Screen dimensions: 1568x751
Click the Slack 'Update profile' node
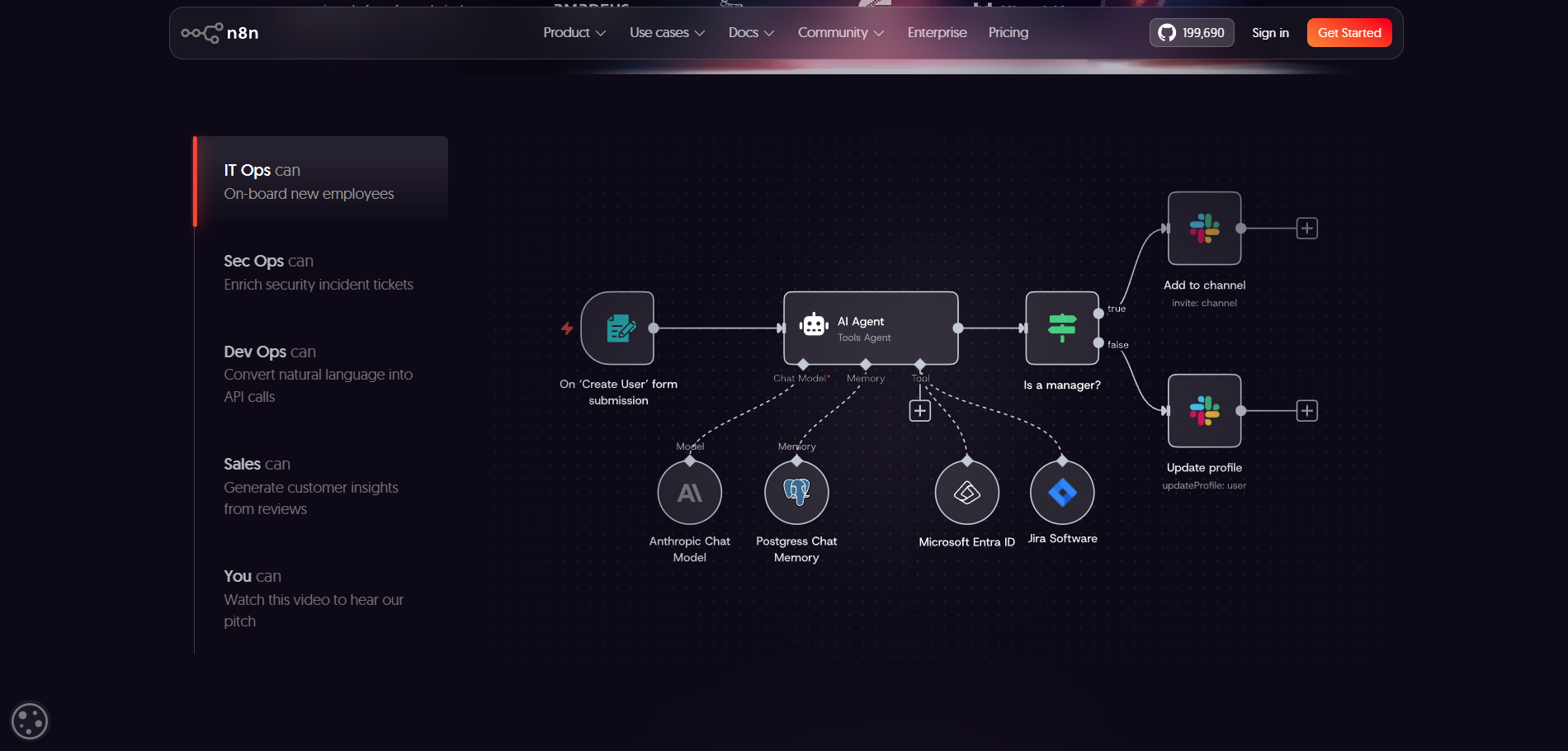click(x=1205, y=411)
